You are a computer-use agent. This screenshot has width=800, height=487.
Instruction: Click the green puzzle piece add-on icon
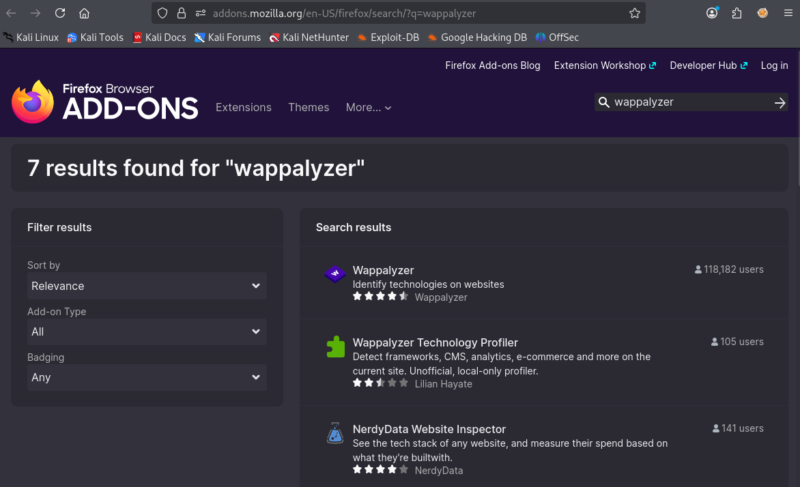335,347
